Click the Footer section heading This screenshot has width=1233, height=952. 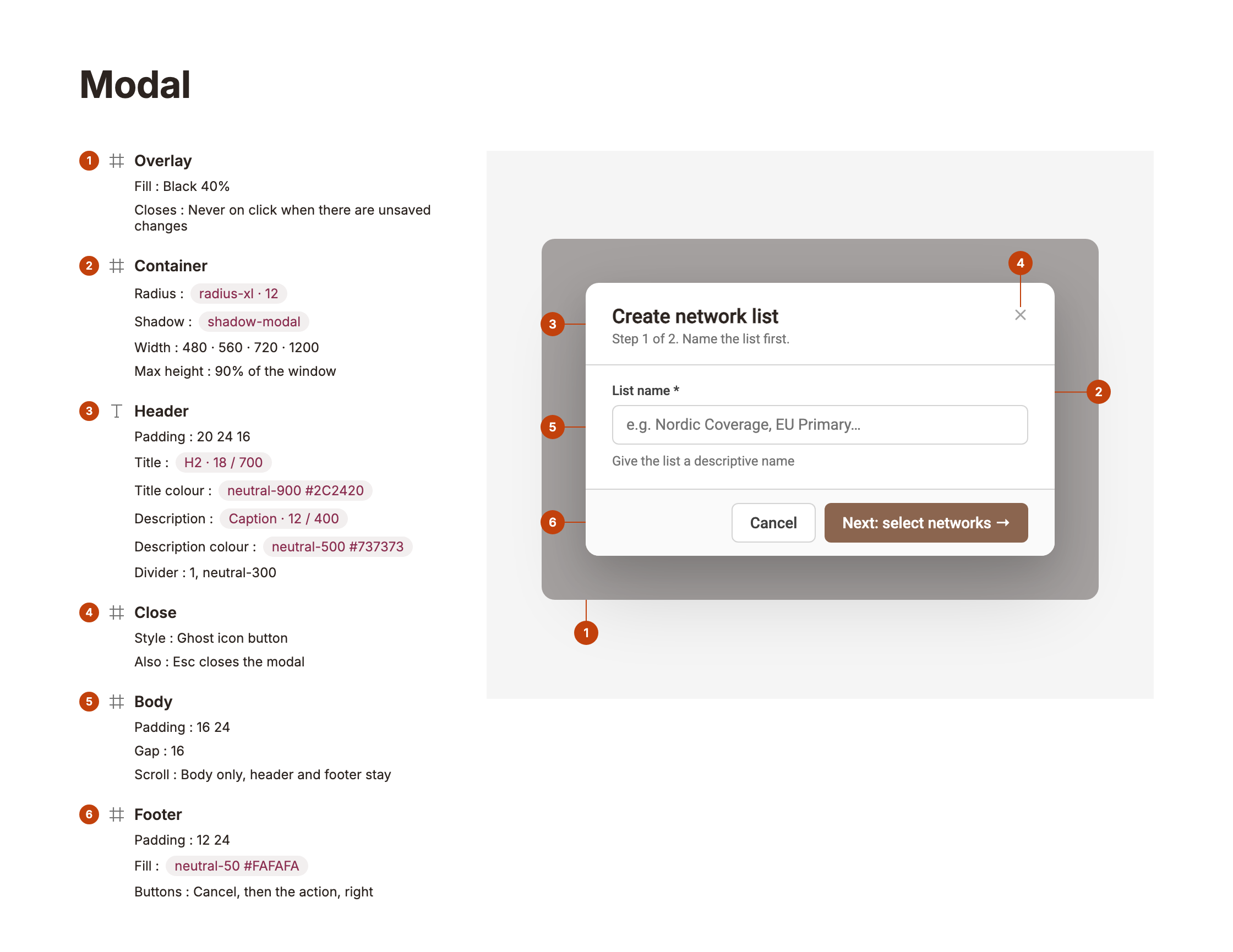[x=158, y=814]
